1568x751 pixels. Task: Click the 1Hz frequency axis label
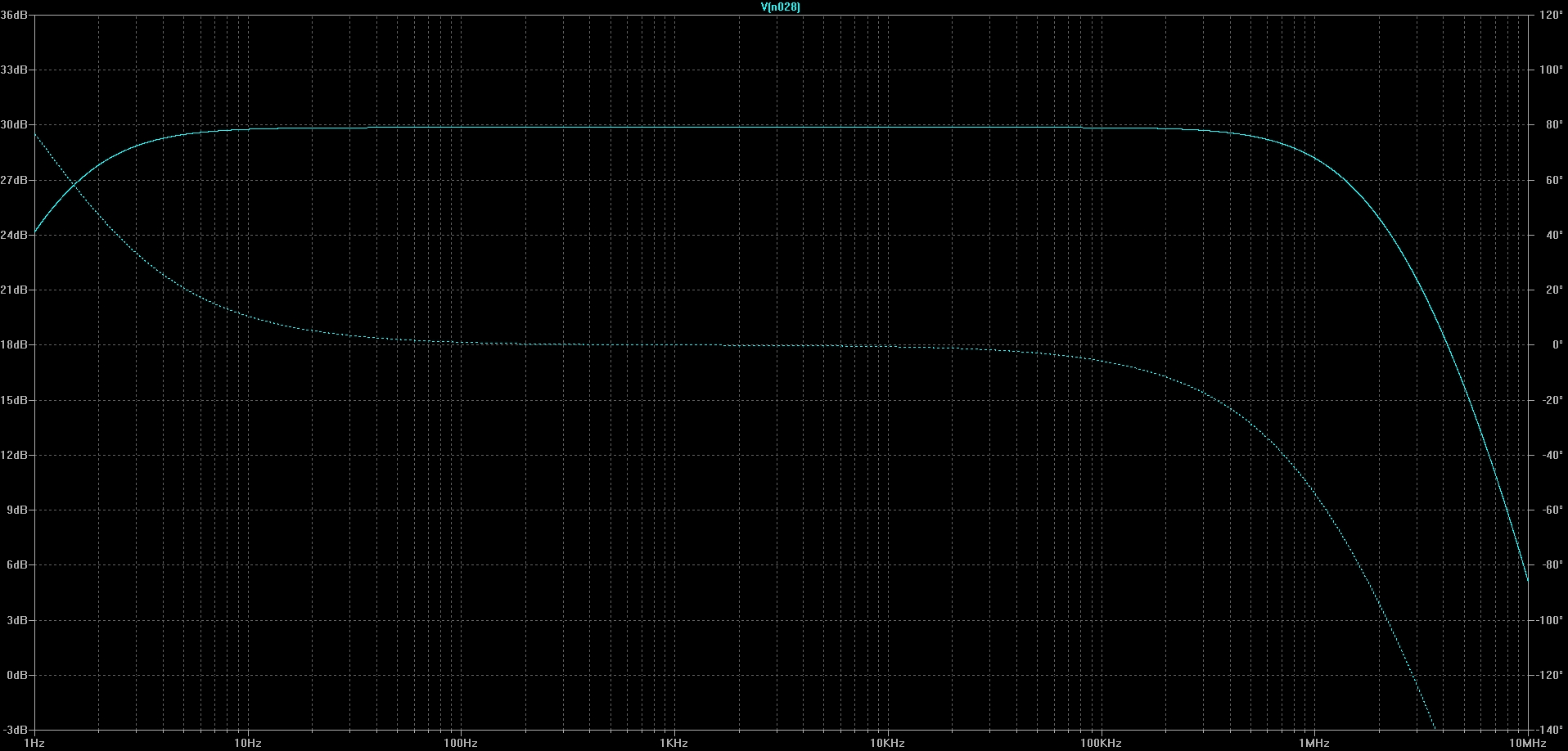(34, 743)
